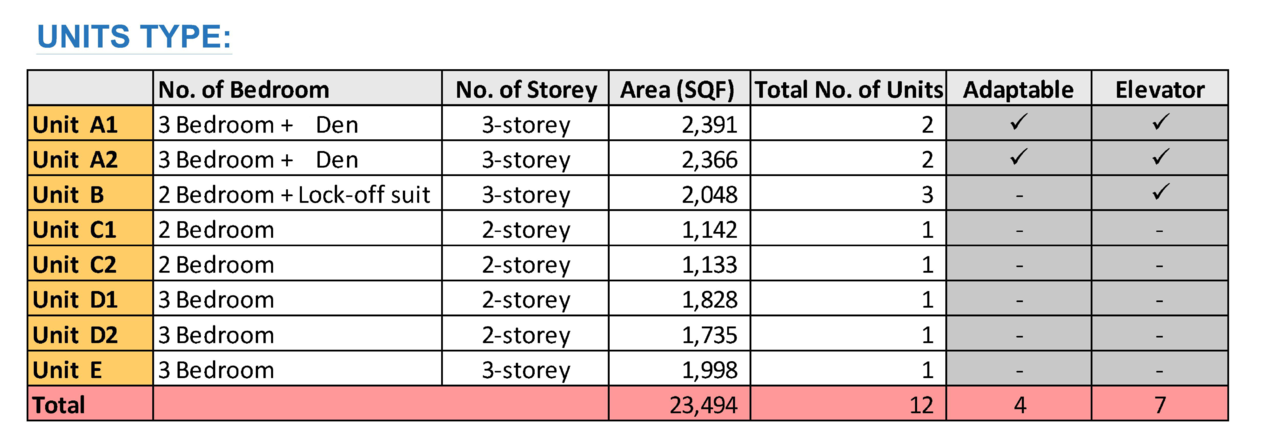Click the Unit A1 Adaptable checkmark
The image size is (1280, 444).
click(x=1018, y=124)
